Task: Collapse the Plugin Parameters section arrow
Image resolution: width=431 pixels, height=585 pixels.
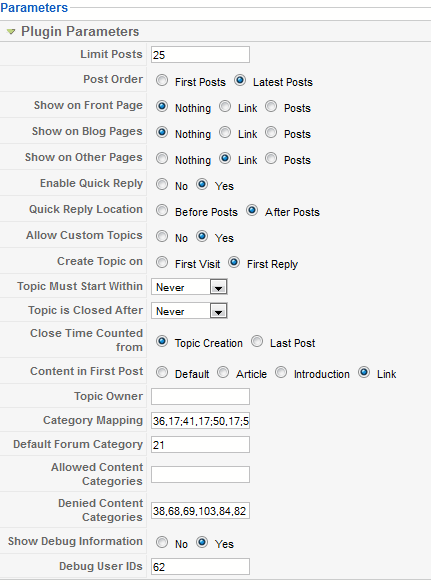Action: tap(11, 32)
